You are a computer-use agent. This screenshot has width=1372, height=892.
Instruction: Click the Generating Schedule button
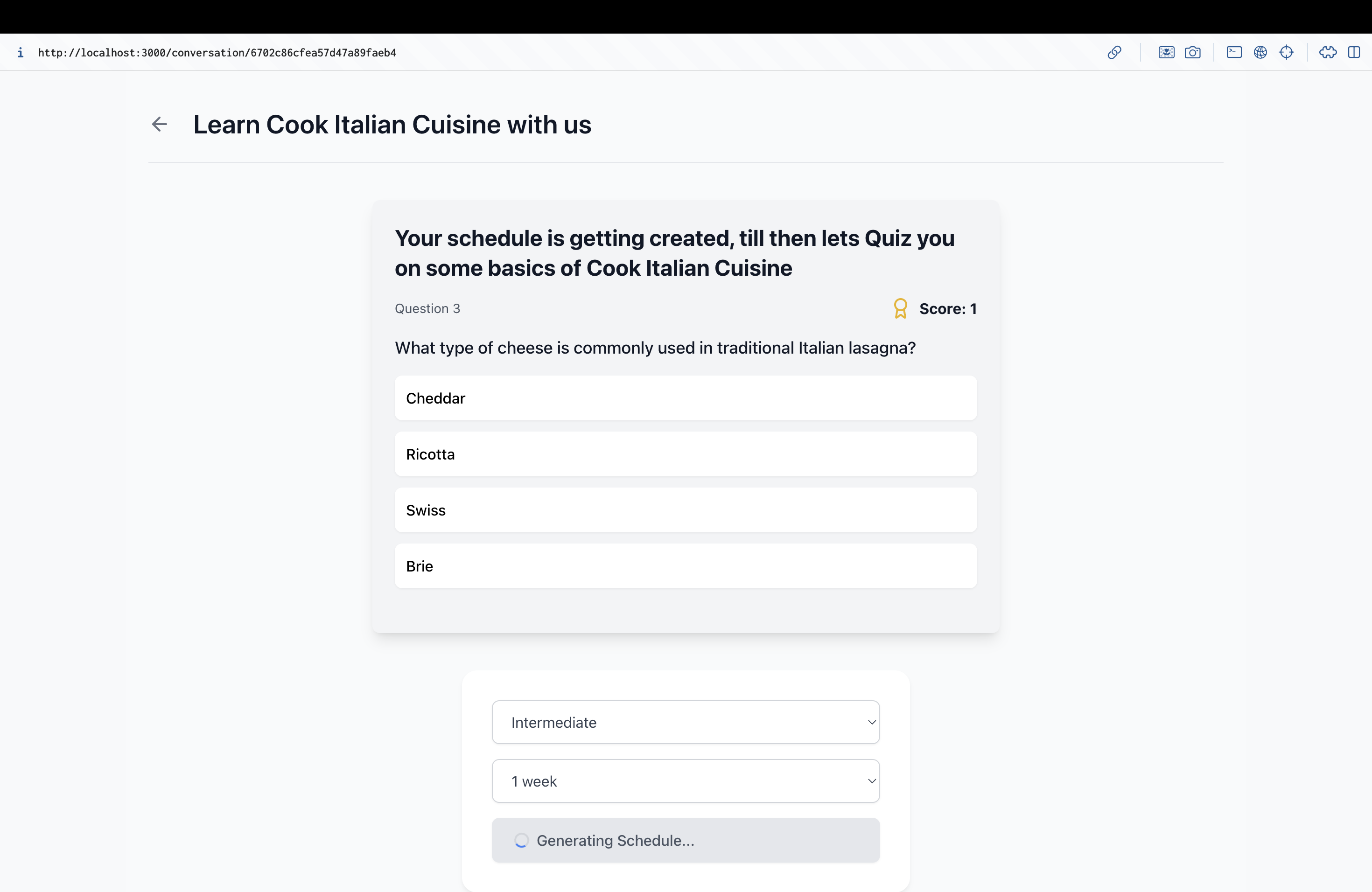pos(686,840)
